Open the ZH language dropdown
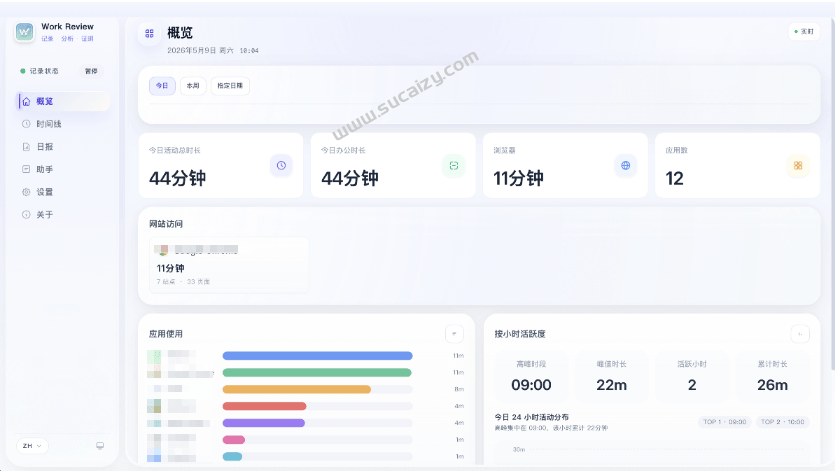This screenshot has width=835, height=471. [32, 445]
